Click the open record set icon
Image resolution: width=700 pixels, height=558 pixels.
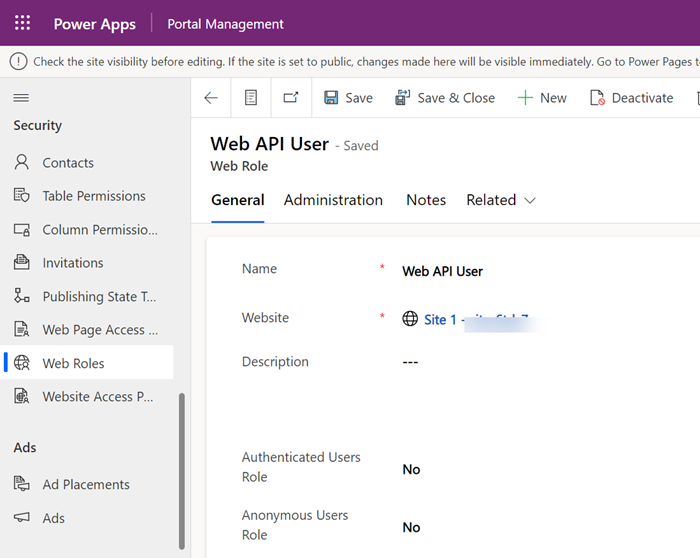251,98
